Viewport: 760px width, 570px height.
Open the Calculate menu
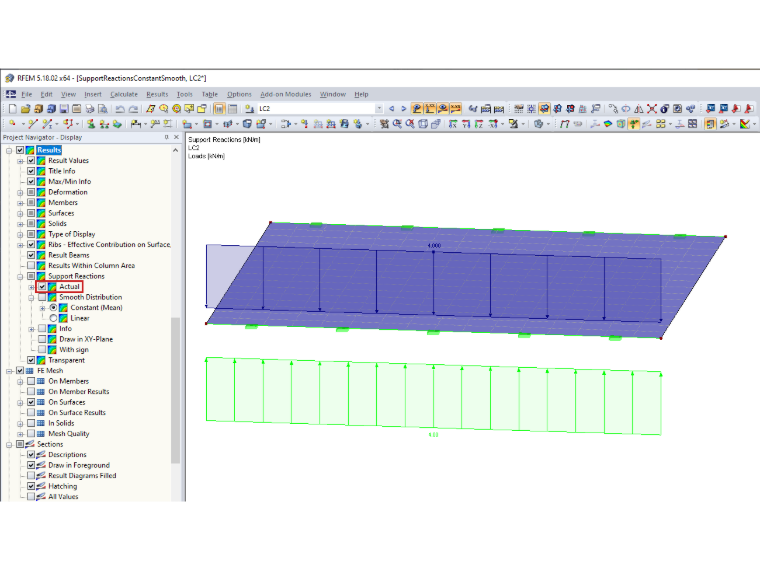[x=124, y=94]
